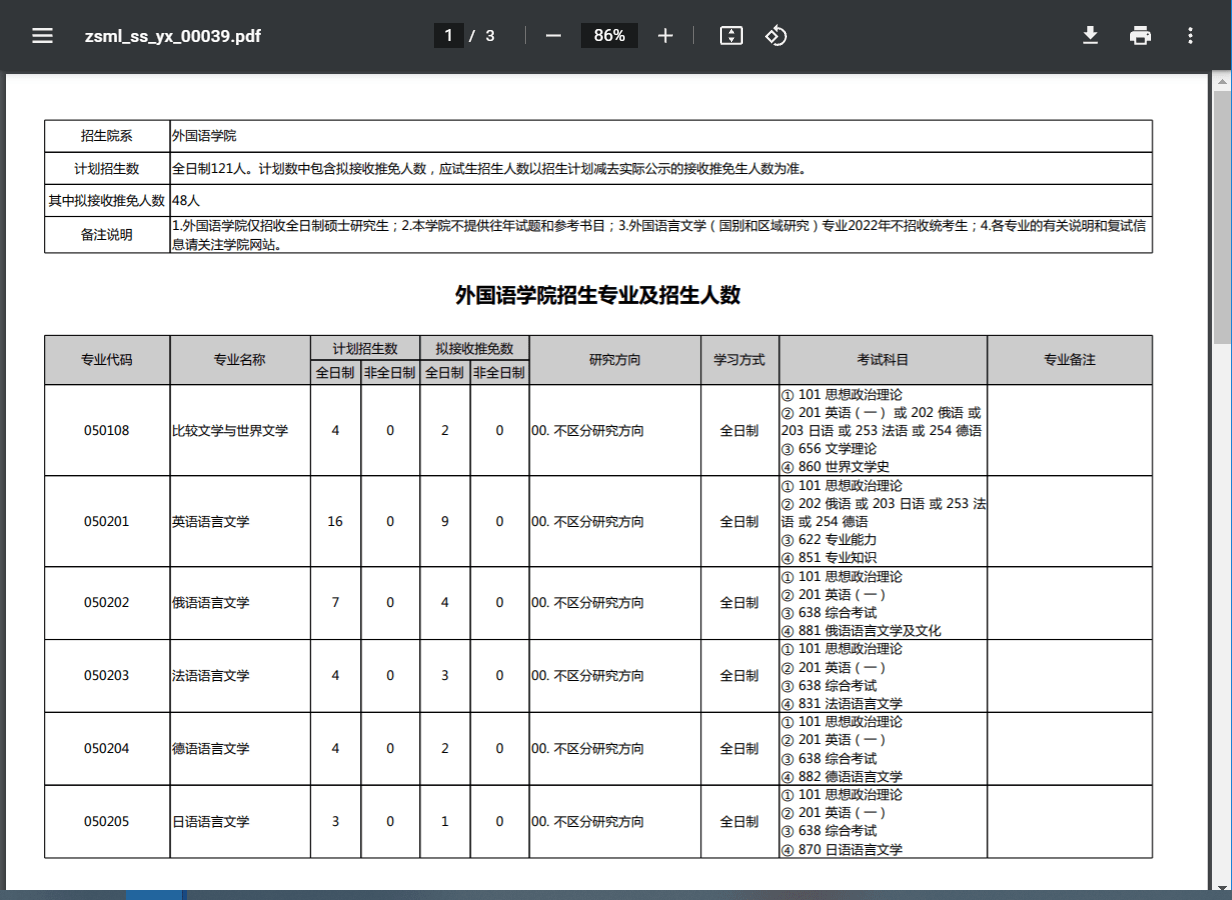Click the 招生院系 label cell
The height and width of the screenshot is (900, 1232).
(x=107, y=136)
